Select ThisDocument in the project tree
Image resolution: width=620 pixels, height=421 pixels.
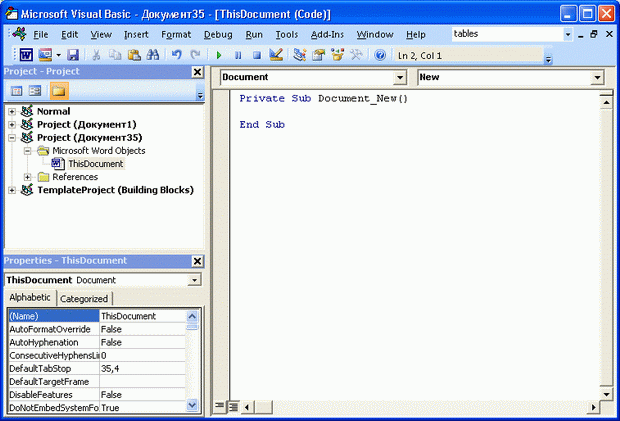96,164
